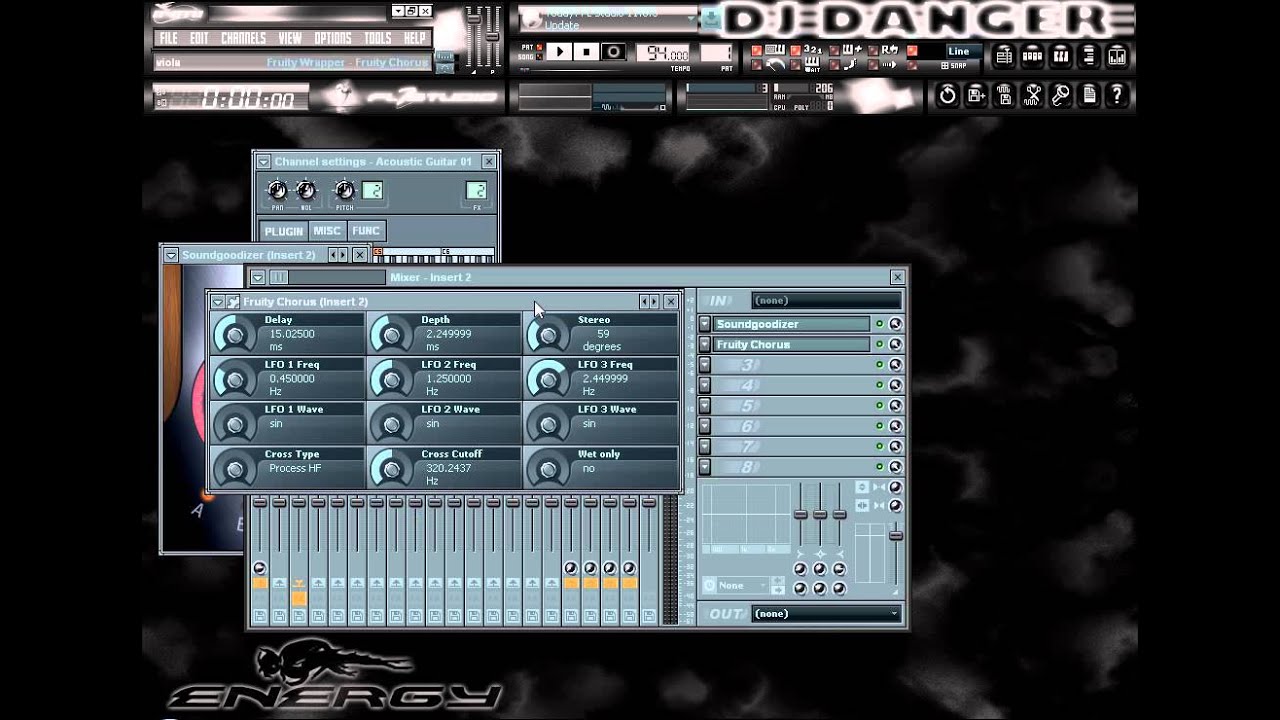Click the countdown 3-2-1 before recording icon
Screen dimensions: 1280x720
(x=813, y=50)
